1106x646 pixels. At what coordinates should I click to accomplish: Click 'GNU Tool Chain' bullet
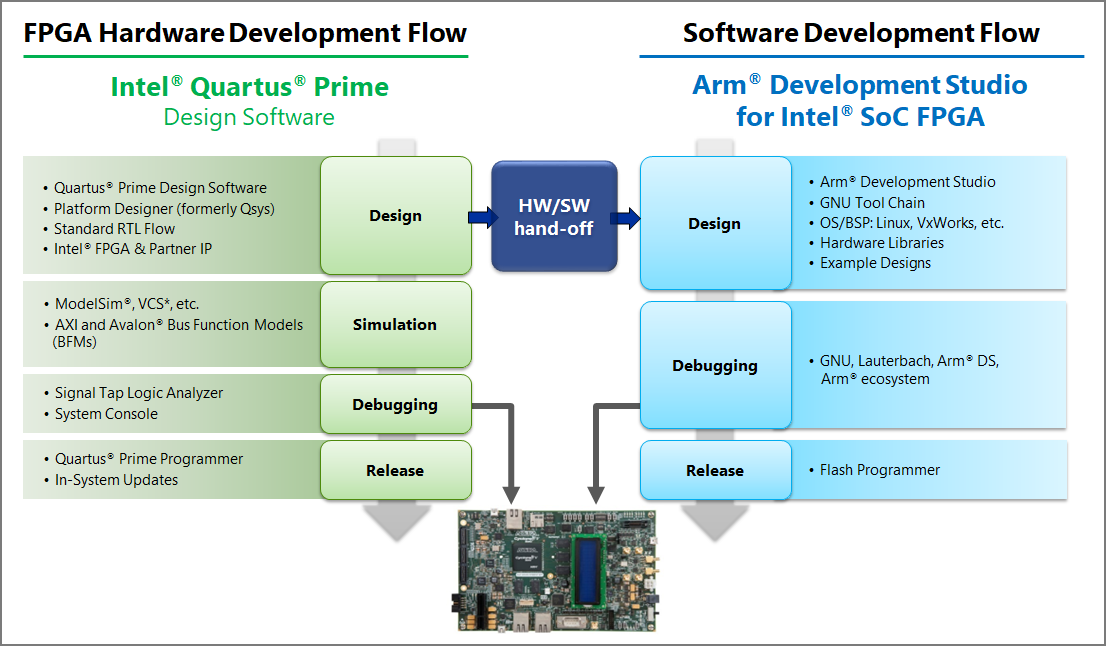point(872,203)
